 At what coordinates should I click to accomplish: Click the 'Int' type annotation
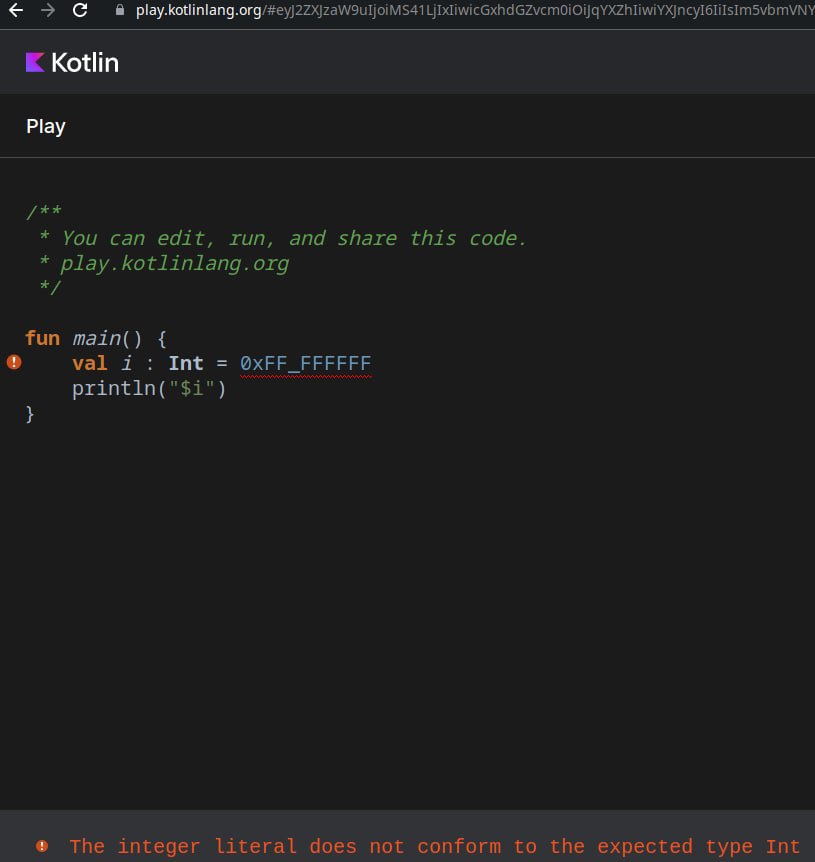(186, 363)
